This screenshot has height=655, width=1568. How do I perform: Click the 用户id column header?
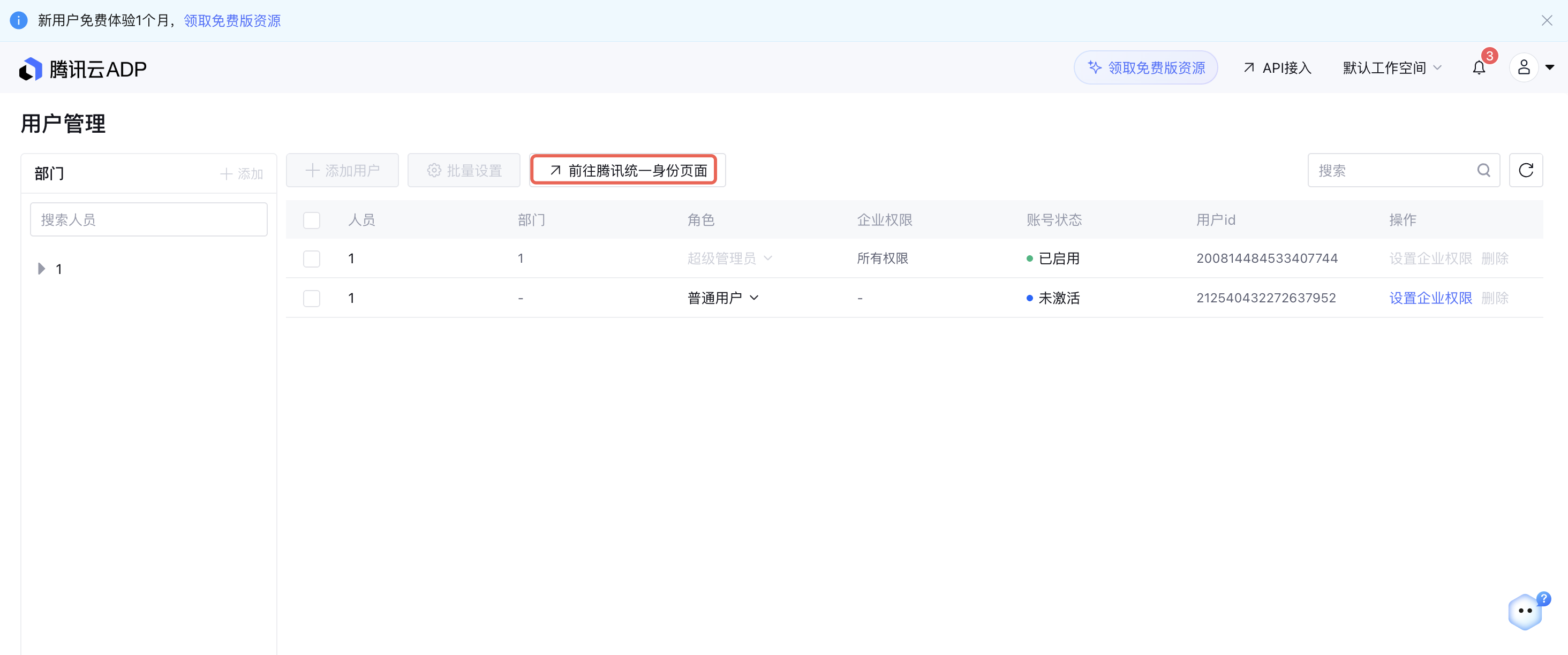pyautogui.click(x=1215, y=219)
